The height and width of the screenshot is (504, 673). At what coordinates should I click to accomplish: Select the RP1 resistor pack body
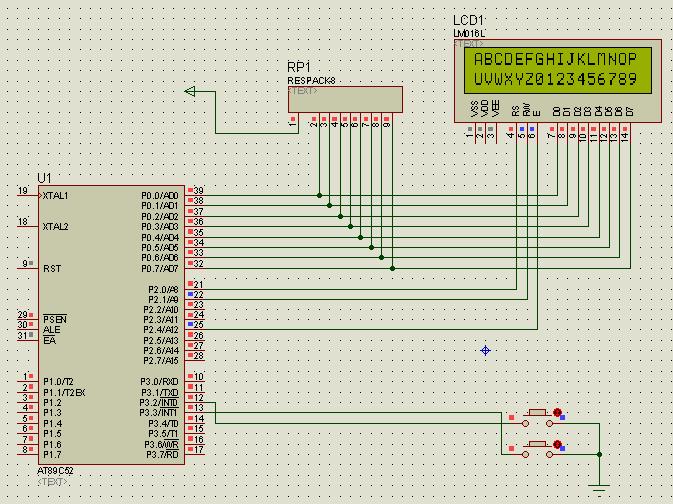(x=345, y=99)
